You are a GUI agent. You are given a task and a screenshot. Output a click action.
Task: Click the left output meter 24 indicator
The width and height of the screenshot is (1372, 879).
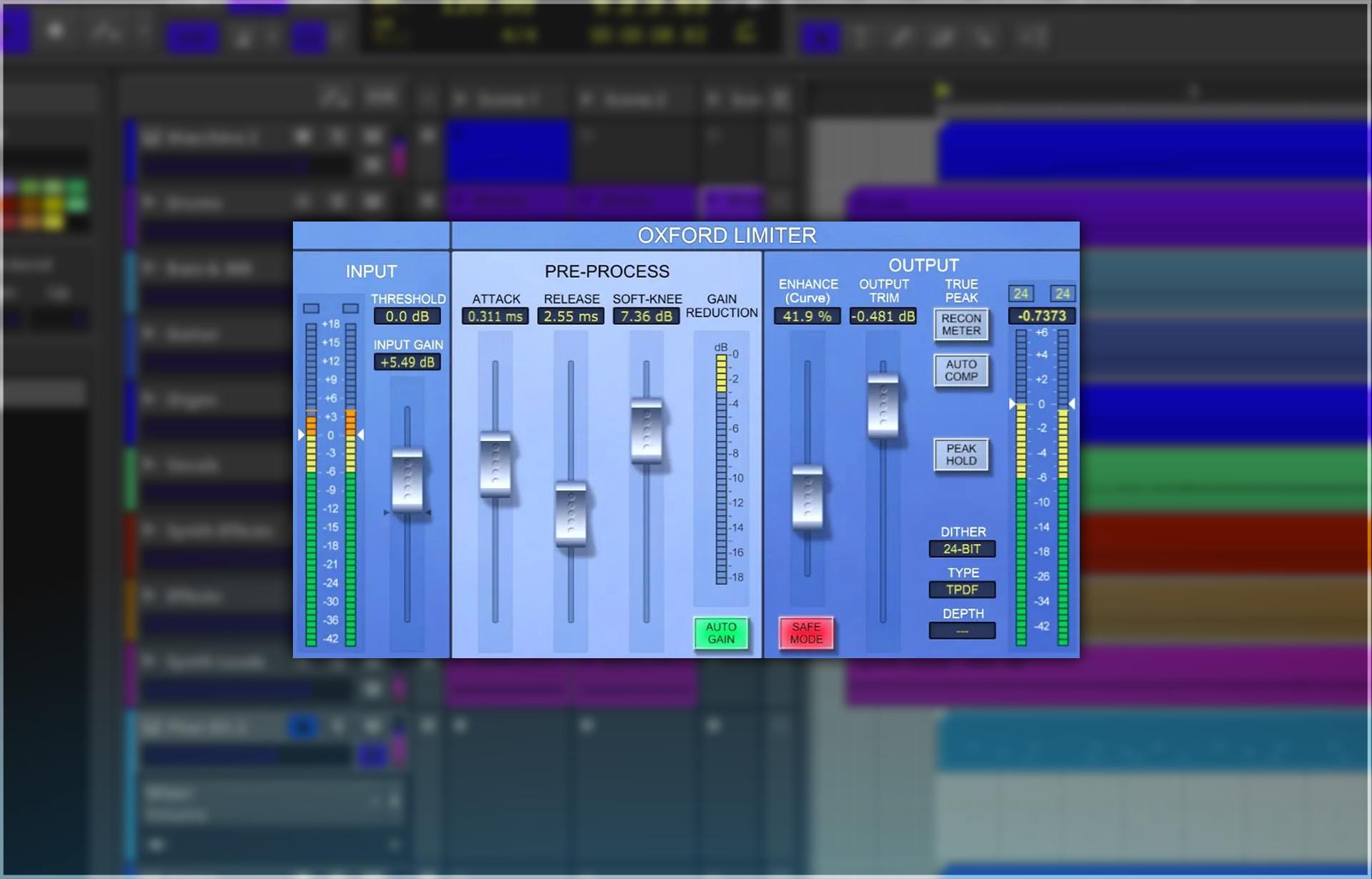(1021, 294)
